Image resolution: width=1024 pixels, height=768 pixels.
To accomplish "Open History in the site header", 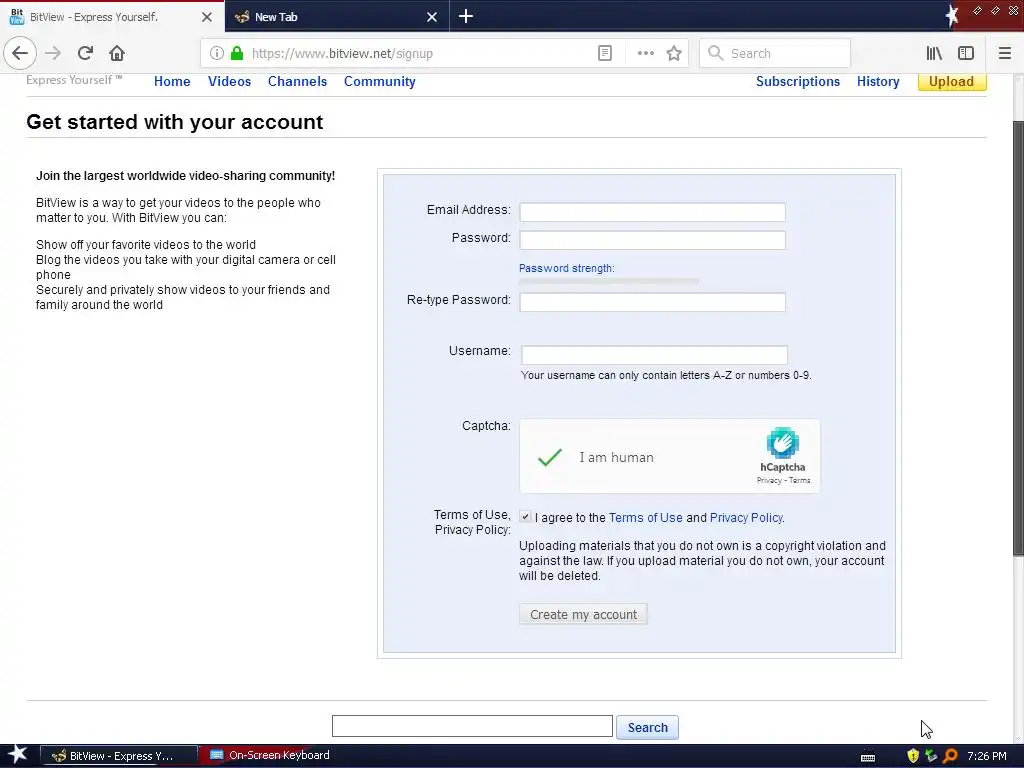I will (x=878, y=82).
